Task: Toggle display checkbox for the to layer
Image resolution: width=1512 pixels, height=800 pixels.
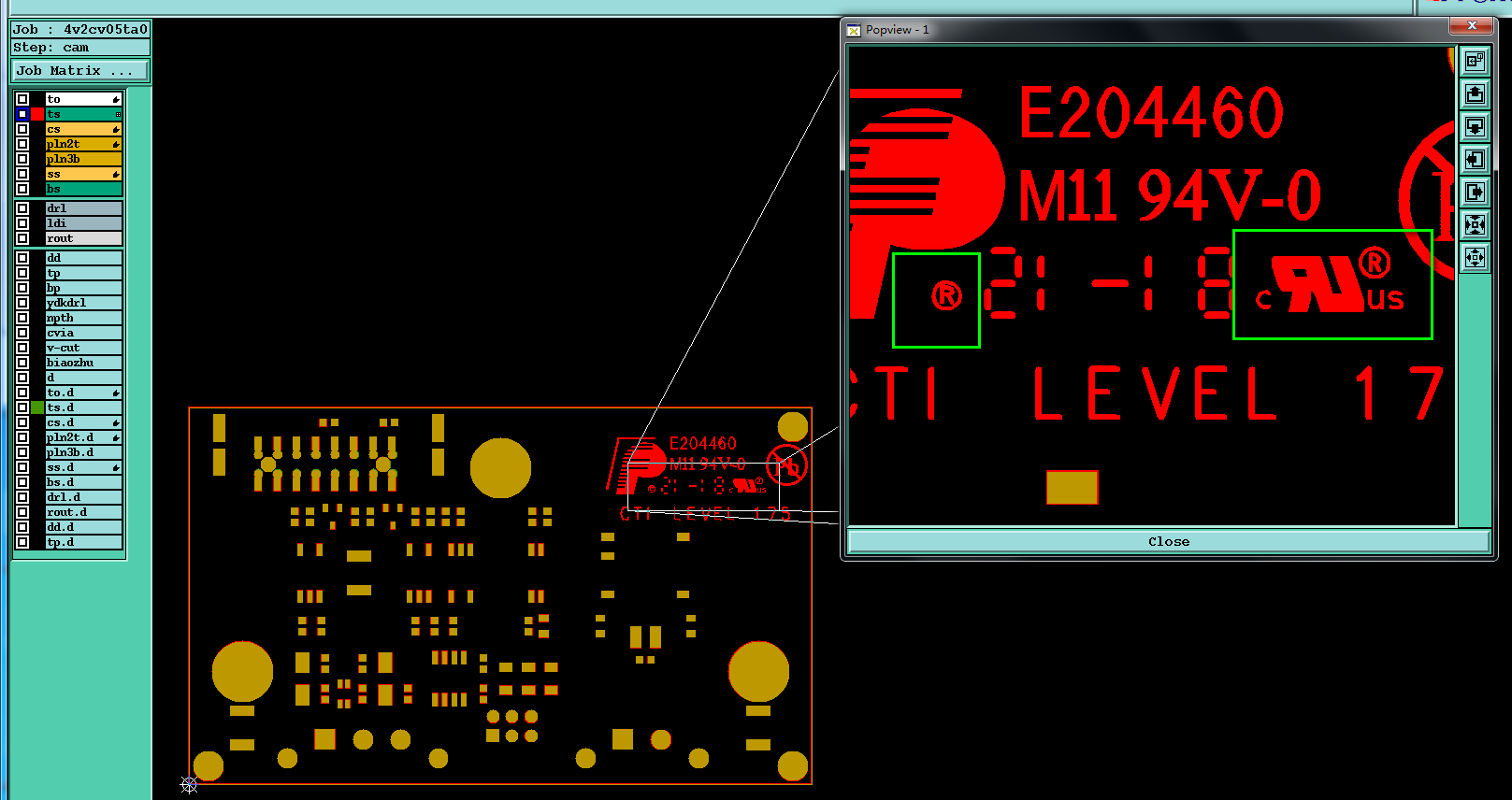Action: [22, 99]
